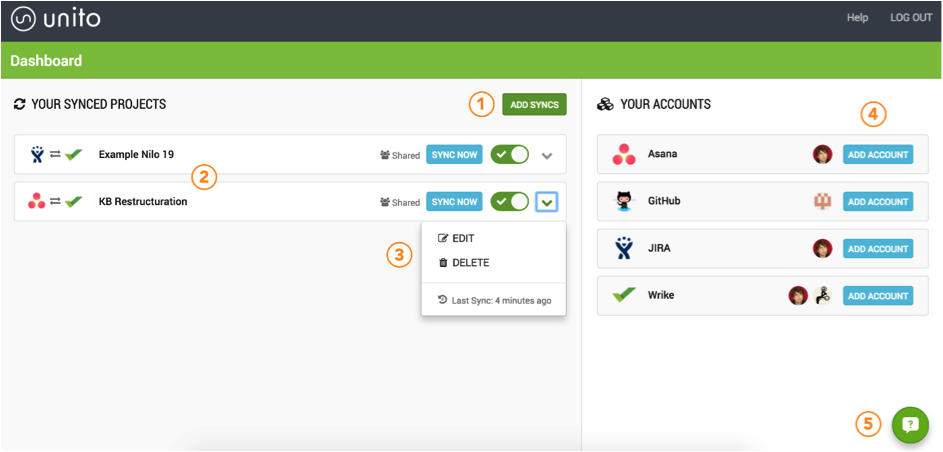Viewport: 943px width, 452px height.
Task: Click the second sketch avatar in Wrike row
Action: click(822, 295)
